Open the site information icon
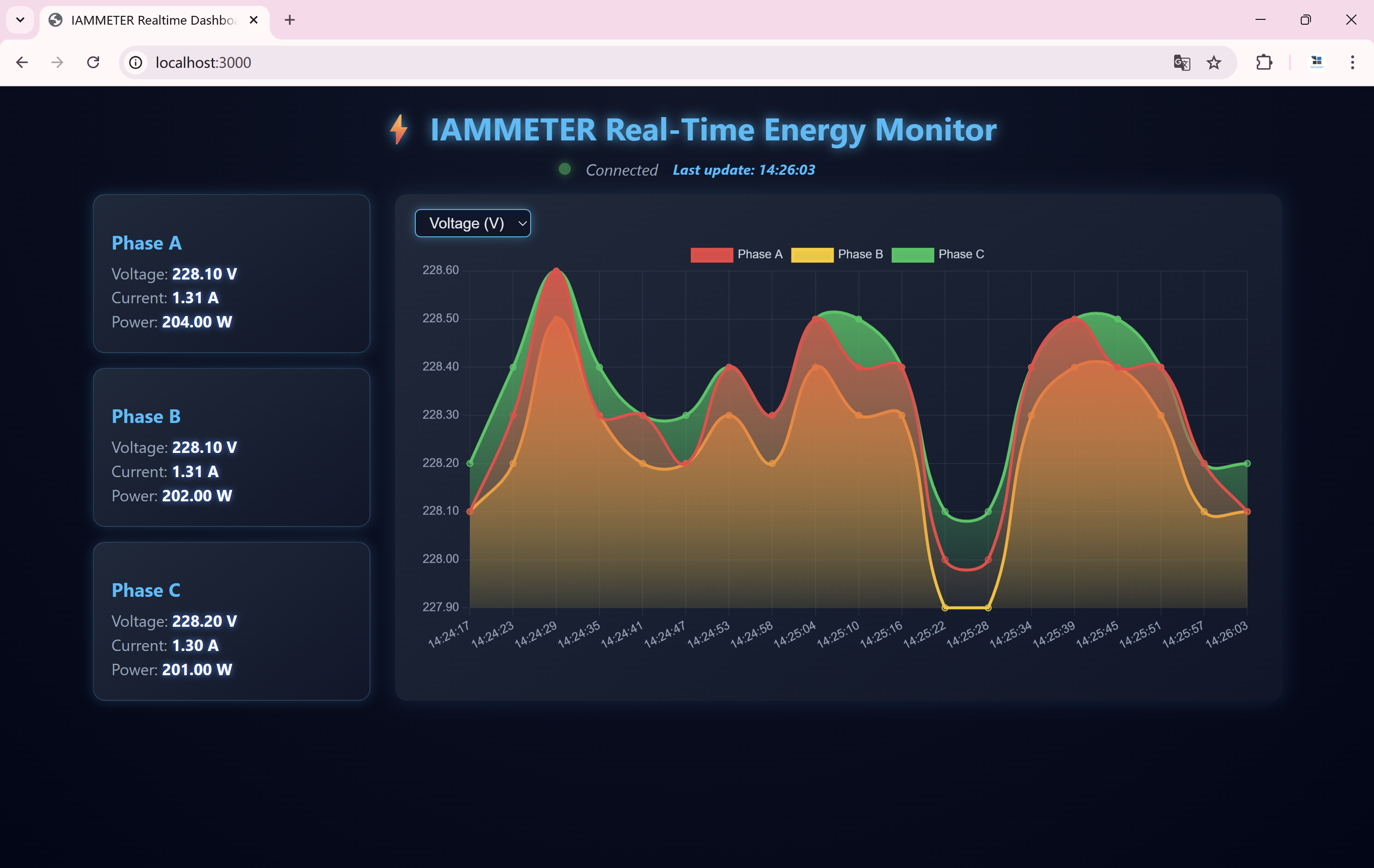1374x868 pixels. 135,62
